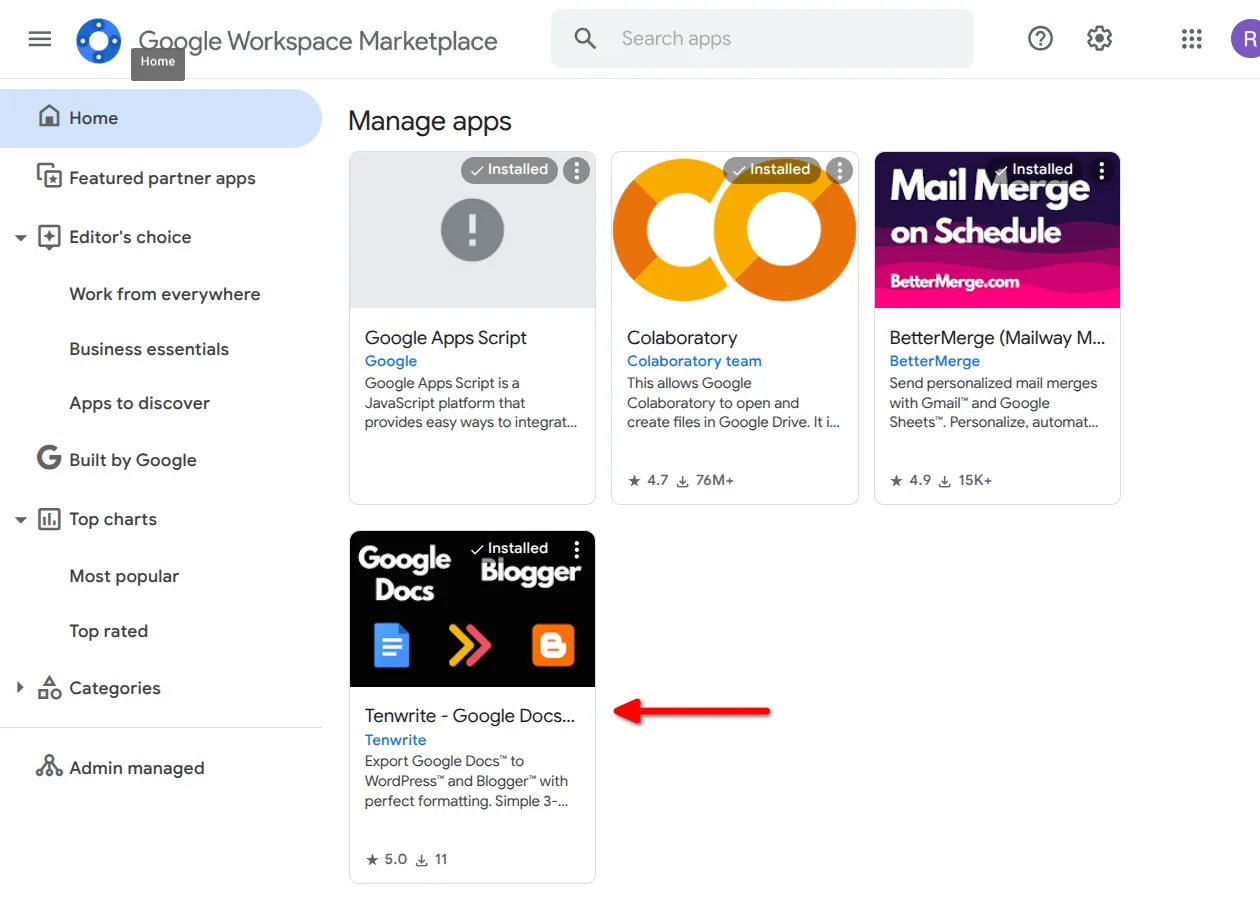This screenshot has width=1260, height=920.
Task: Open Marketplace settings via the gear icon
Action: [1099, 38]
